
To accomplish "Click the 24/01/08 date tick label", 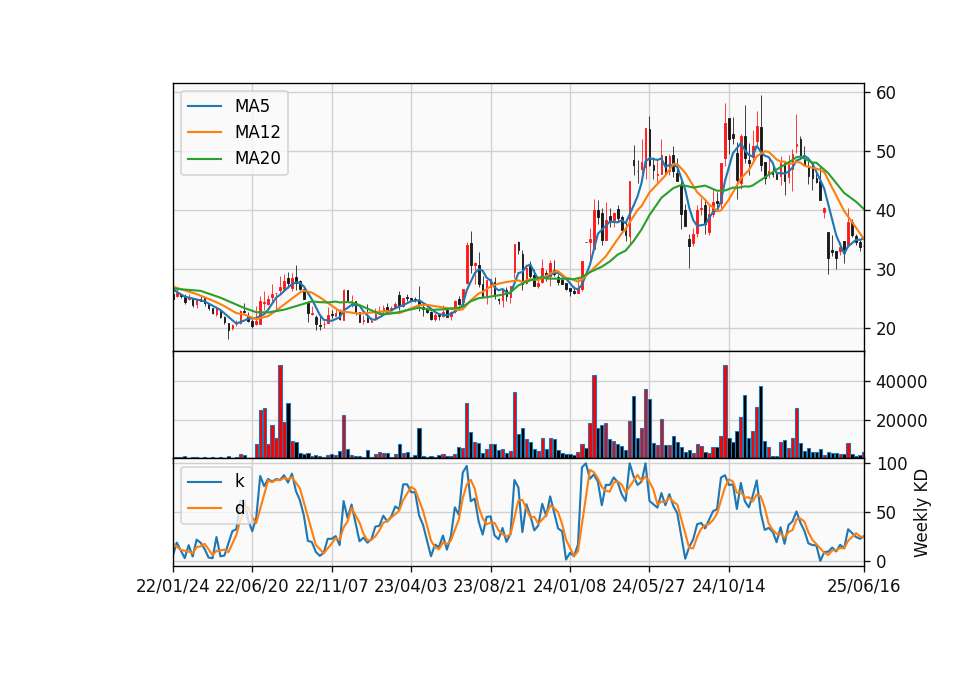I will pos(569,586).
